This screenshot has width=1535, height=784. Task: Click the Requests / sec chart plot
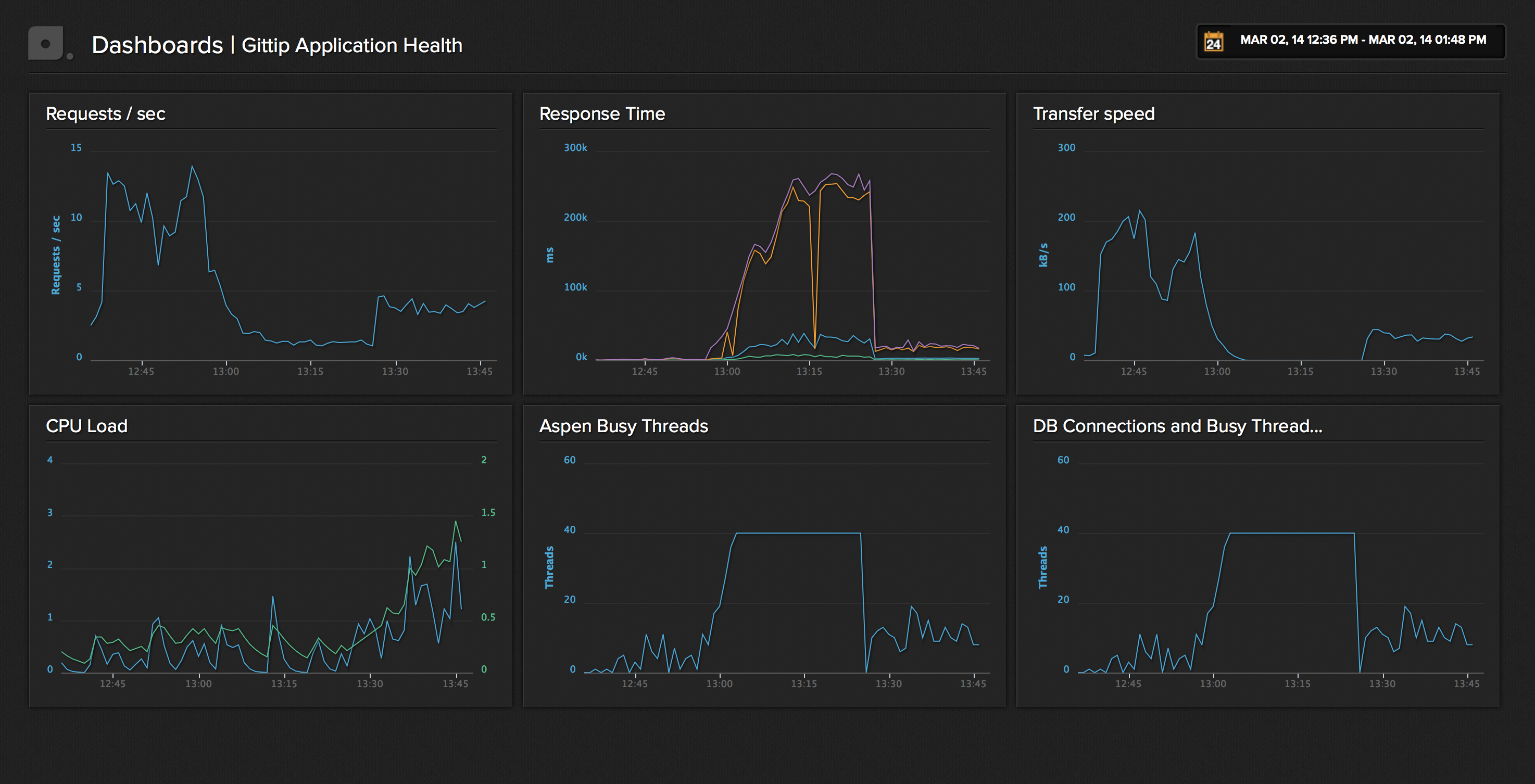(293, 256)
